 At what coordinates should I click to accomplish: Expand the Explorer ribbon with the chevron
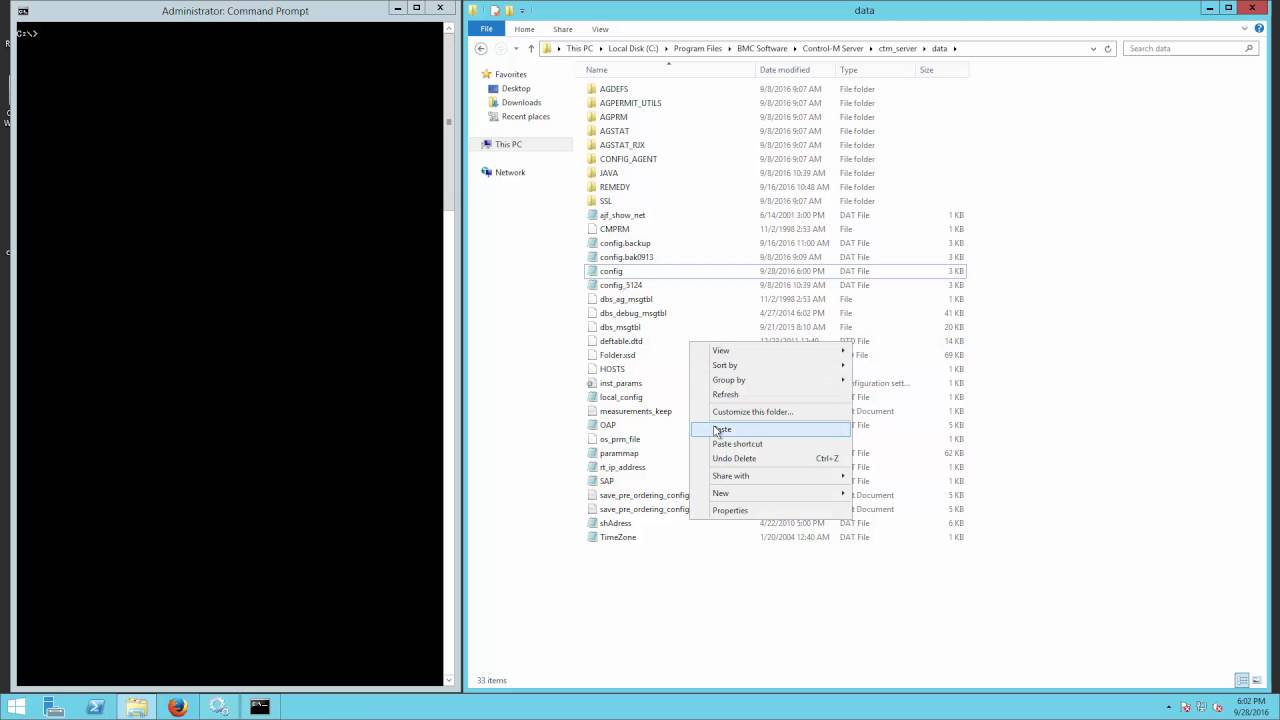(x=1245, y=29)
